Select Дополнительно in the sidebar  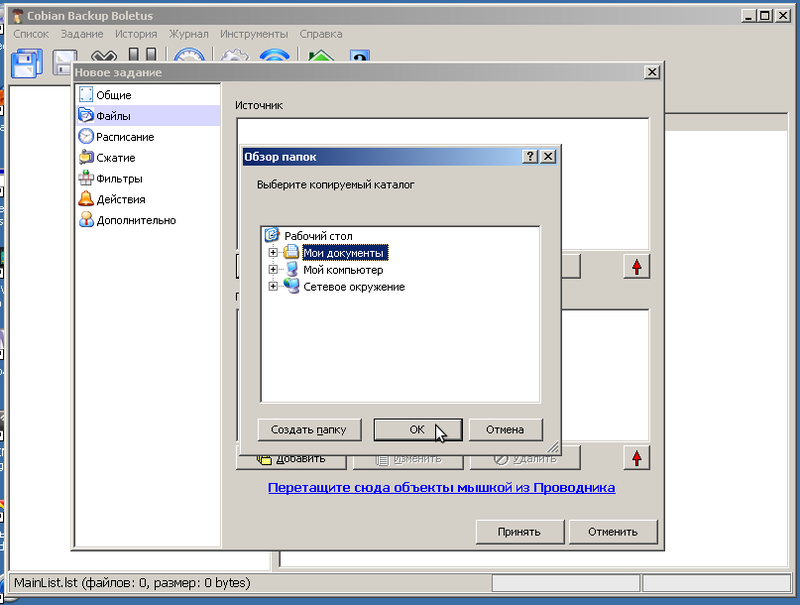(x=136, y=221)
